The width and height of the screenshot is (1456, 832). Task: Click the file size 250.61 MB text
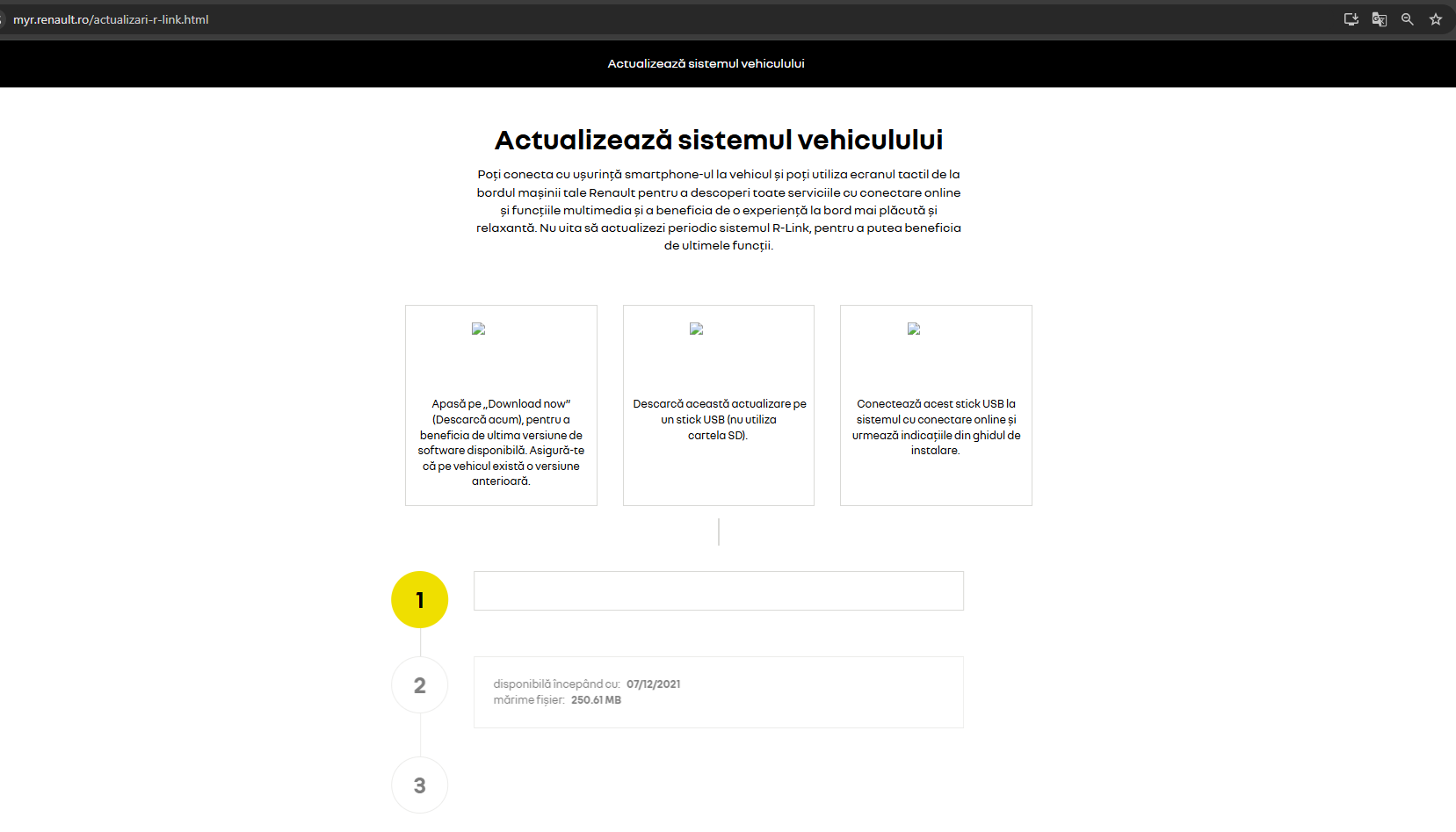pyautogui.click(x=596, y=700)
